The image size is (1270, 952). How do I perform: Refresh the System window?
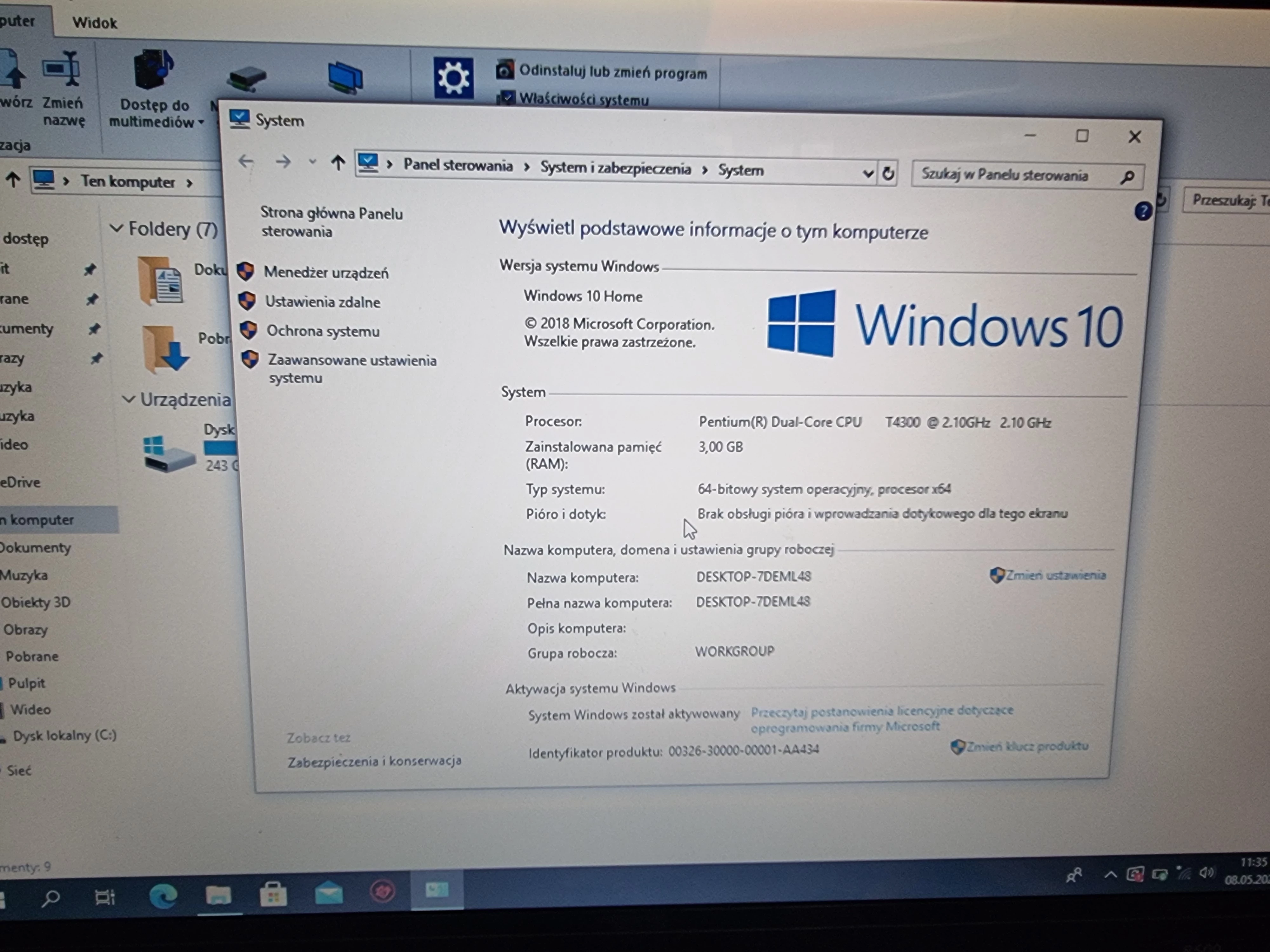(888, 173)
